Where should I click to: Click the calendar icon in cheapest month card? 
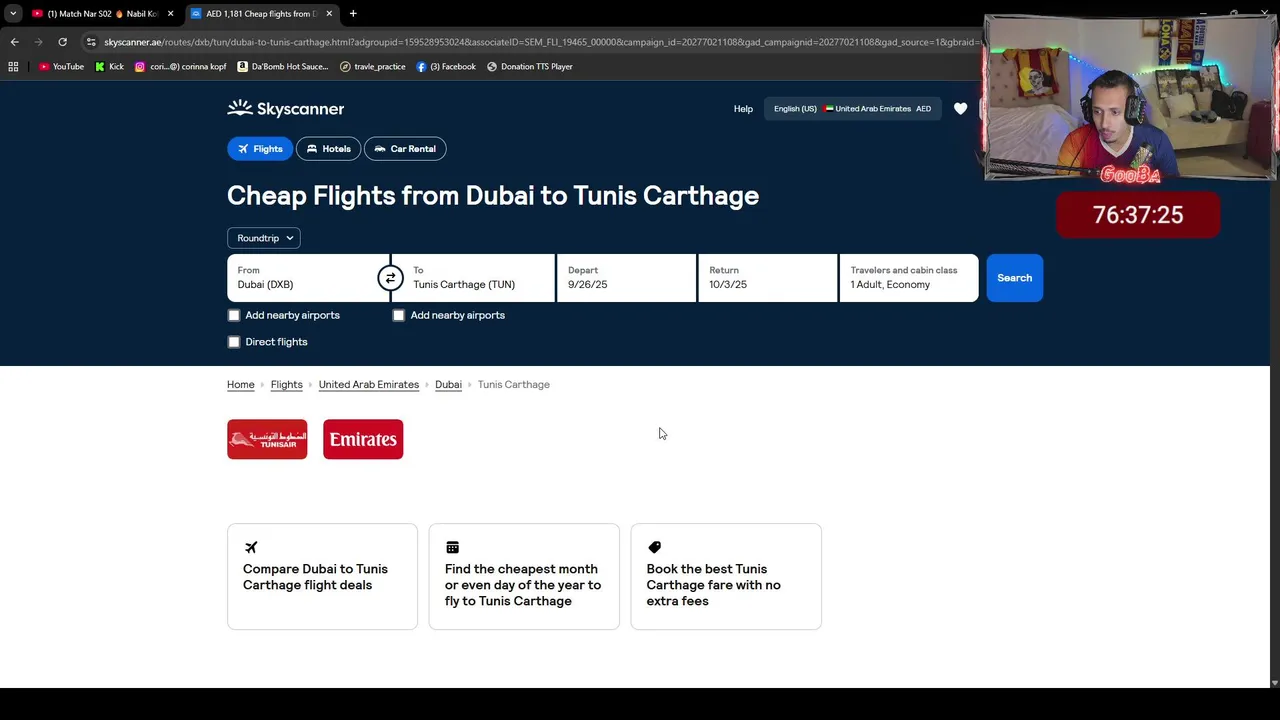[452, 547]
